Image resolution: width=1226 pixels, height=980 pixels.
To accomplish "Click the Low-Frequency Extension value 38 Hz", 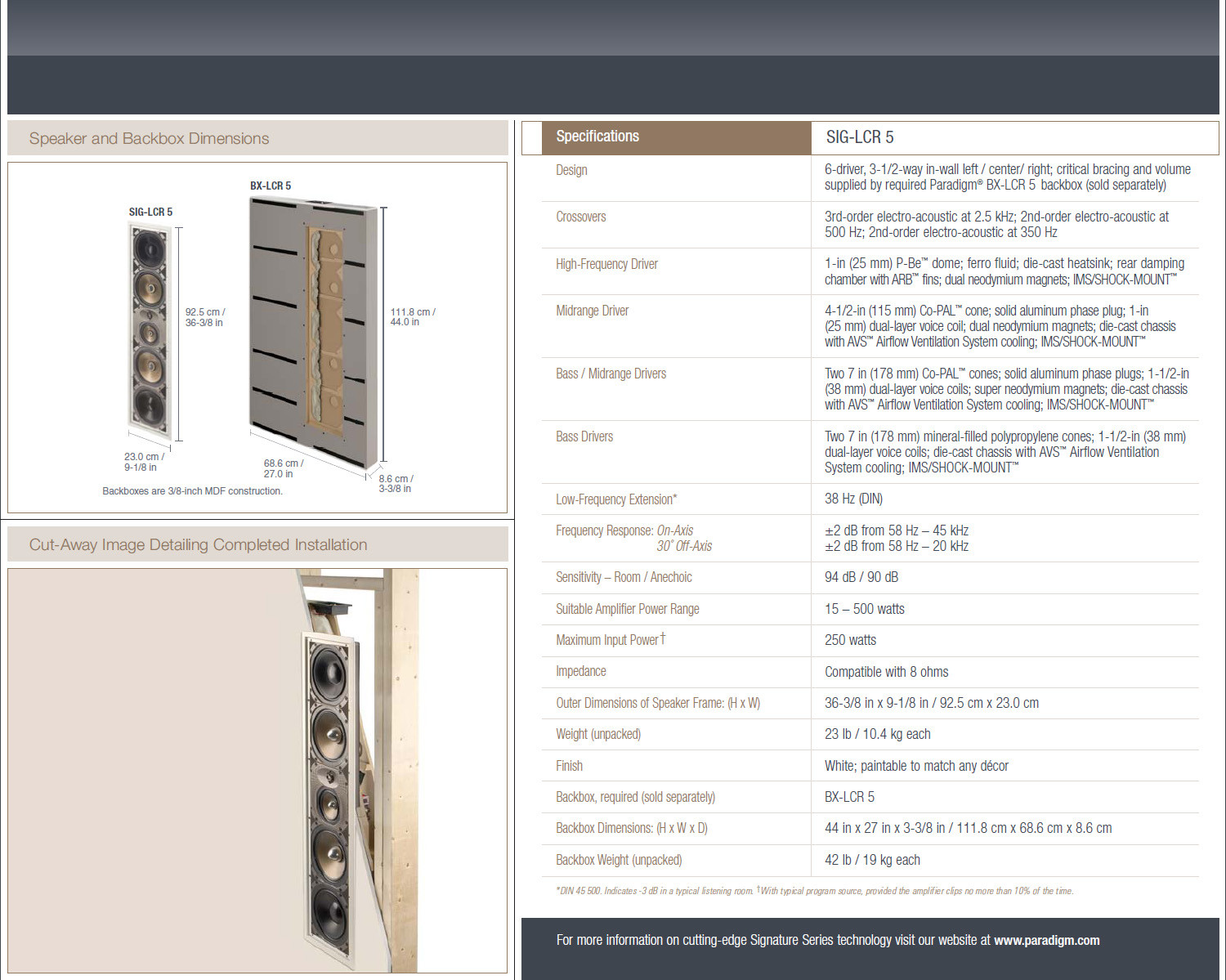I will (x=853, y=499).
